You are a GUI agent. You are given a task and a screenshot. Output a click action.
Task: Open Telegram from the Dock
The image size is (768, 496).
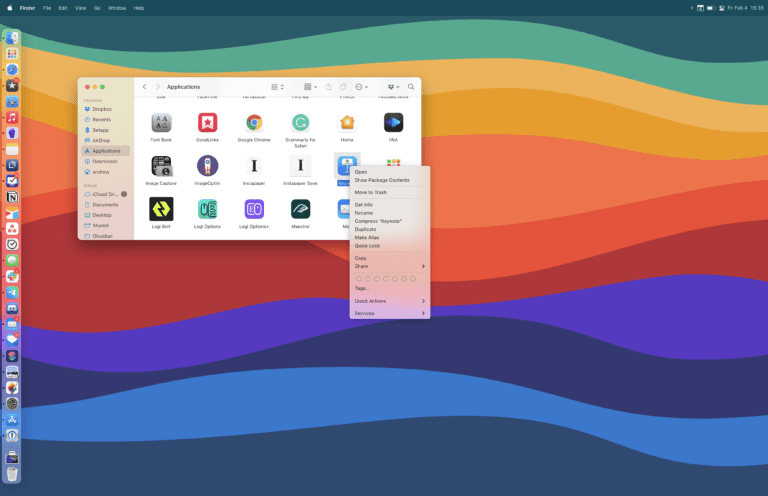pyautogui.click(x=12, y=292)
